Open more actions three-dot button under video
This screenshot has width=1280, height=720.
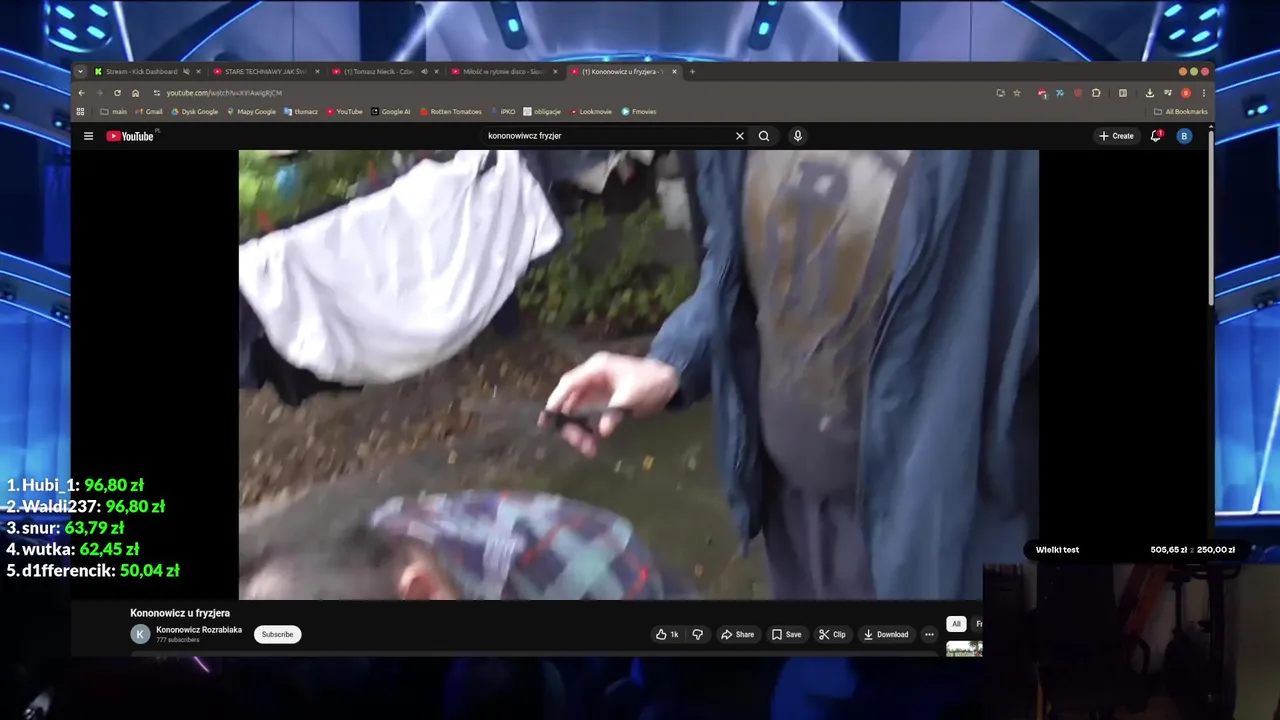point(929,634)
